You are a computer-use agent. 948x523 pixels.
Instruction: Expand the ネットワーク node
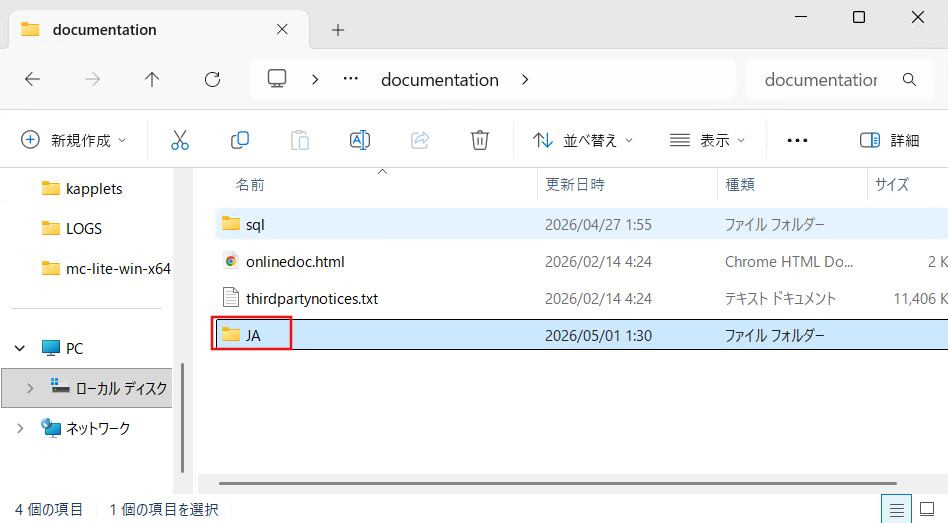coord(20,428)
